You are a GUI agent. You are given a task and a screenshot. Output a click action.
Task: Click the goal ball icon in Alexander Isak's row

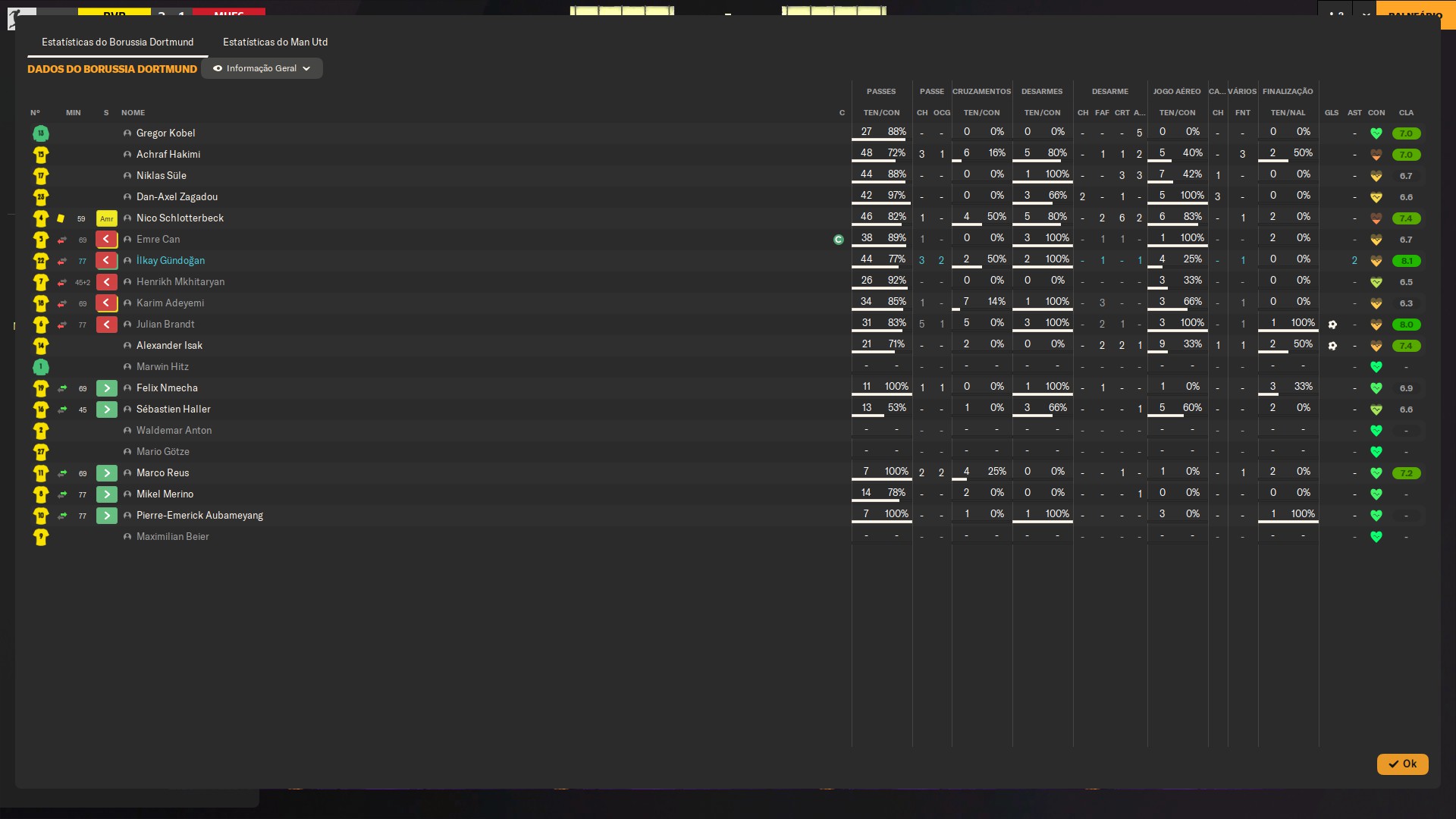[x=1332, y=346]
